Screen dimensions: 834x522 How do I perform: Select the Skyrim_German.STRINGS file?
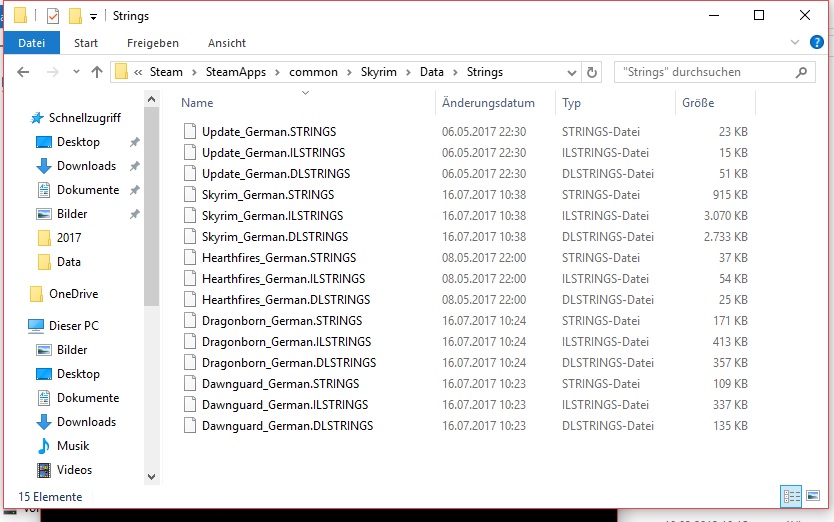click(x=268, y=195)
